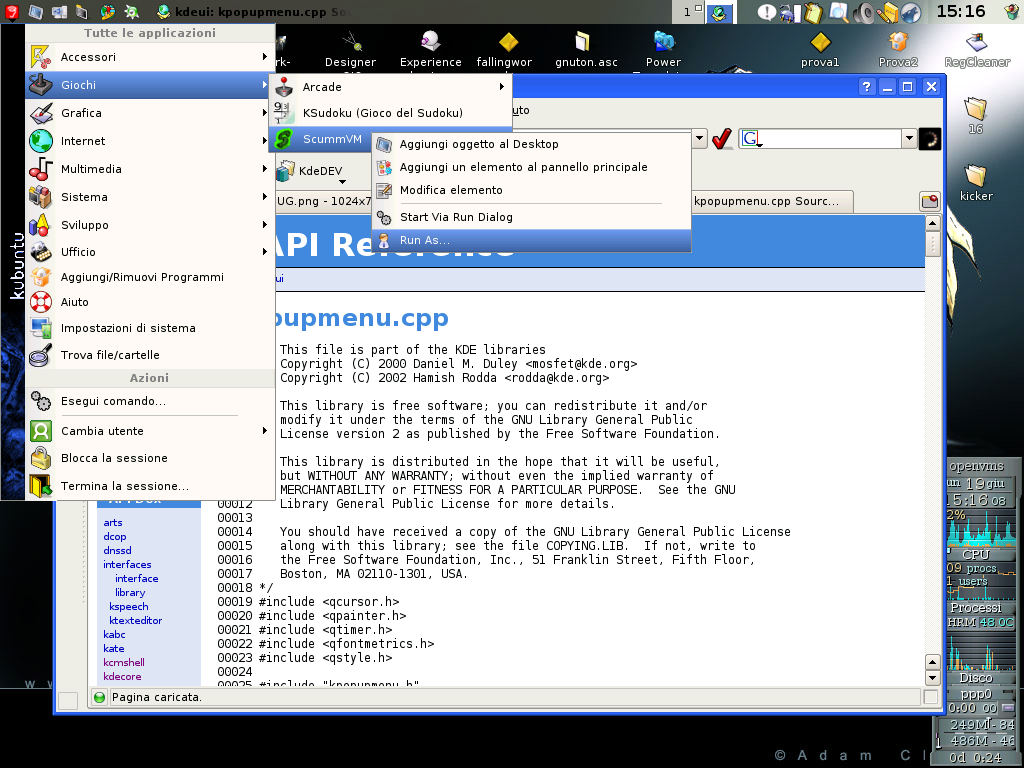Image resolution: width=1024 pixels, height=768 pixels.
Task: Click the clipboard Klipper tray icon
Action: 814,12
